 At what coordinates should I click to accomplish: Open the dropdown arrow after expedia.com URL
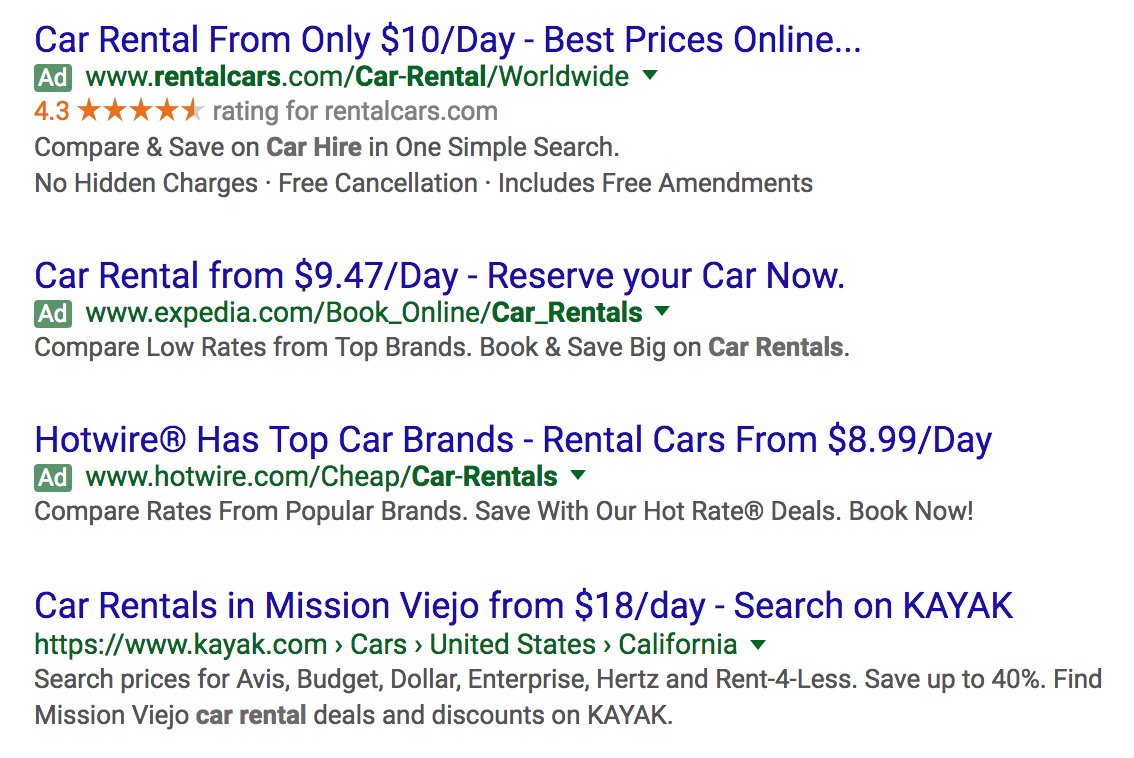[x=661, y=311]
